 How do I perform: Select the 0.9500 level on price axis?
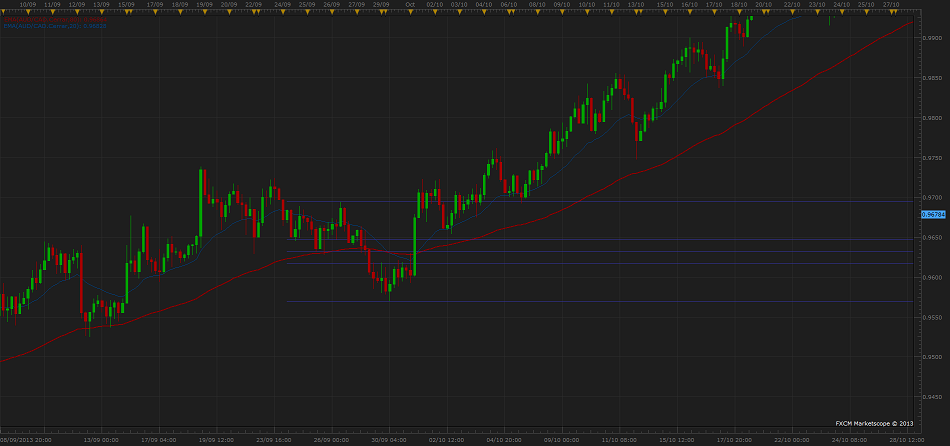[932, 357]
